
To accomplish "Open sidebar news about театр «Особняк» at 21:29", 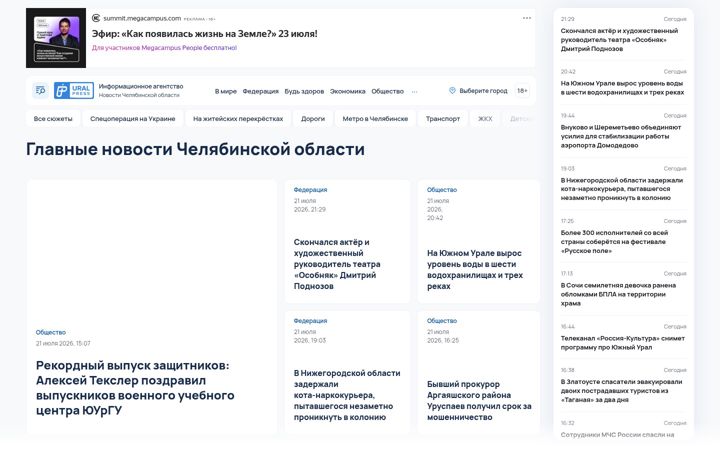I will [619, 39].
